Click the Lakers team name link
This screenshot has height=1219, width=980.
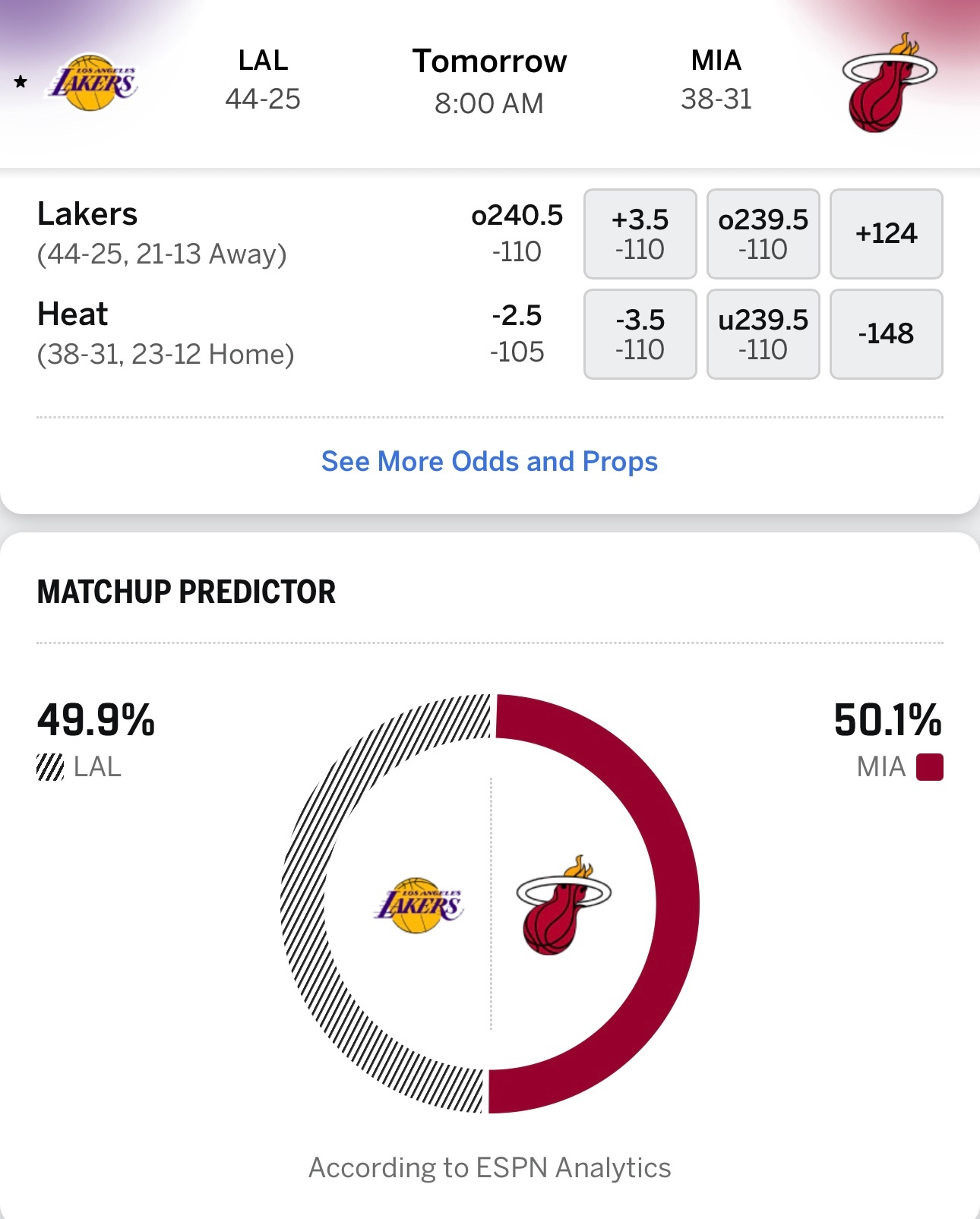click(87, 214)
